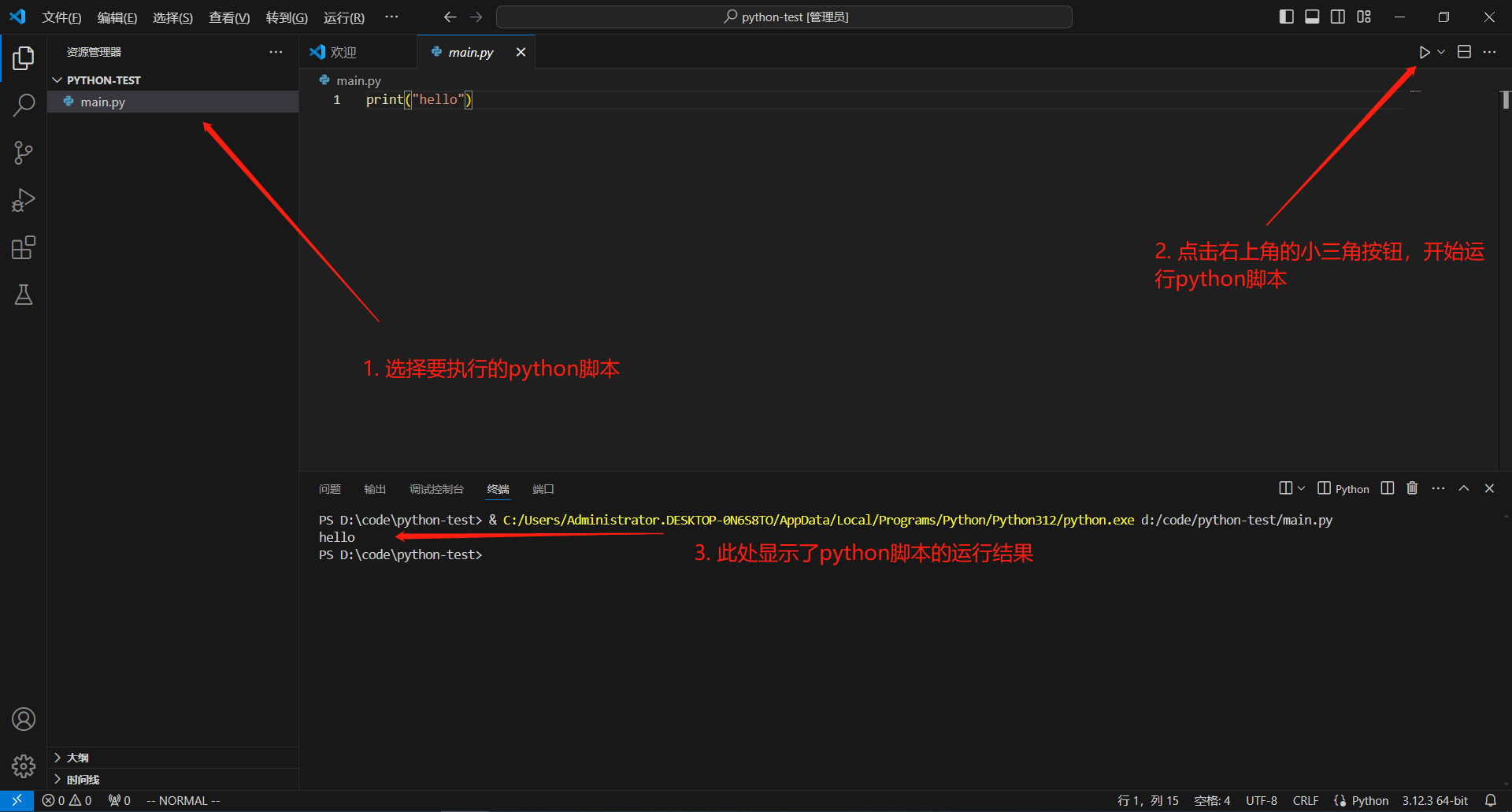Click the python-test command center search box
The height and width of the screenshot is (812, 1512).
(x=784, y=17)
